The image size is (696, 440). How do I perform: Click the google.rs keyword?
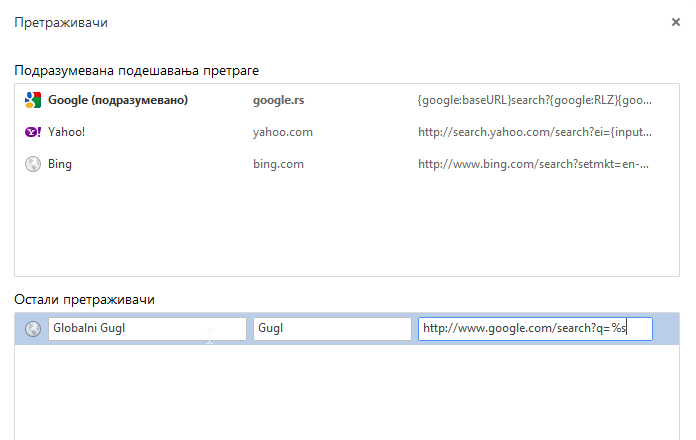point(278,100)
